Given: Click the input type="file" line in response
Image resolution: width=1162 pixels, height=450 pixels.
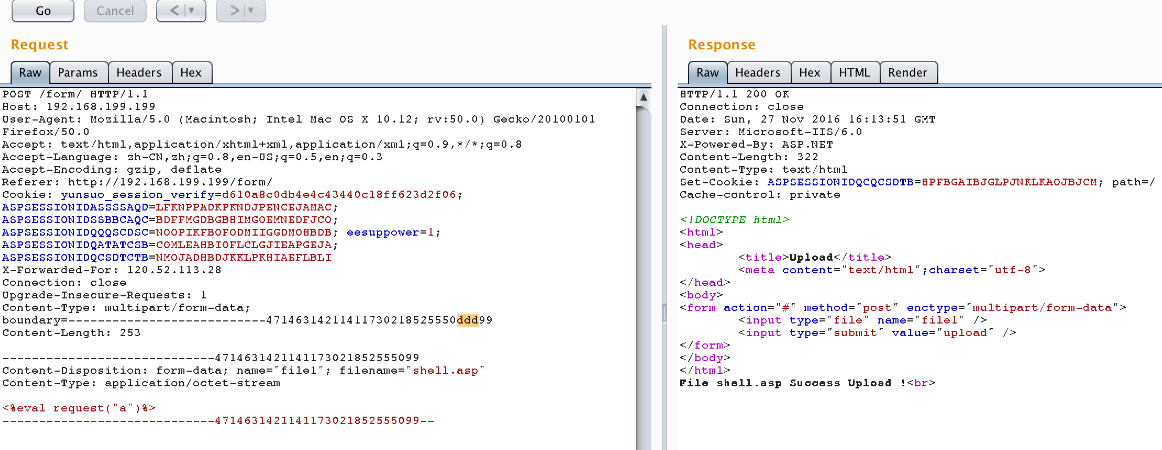Looking at the screenshot, I should [x=863, y=320].
